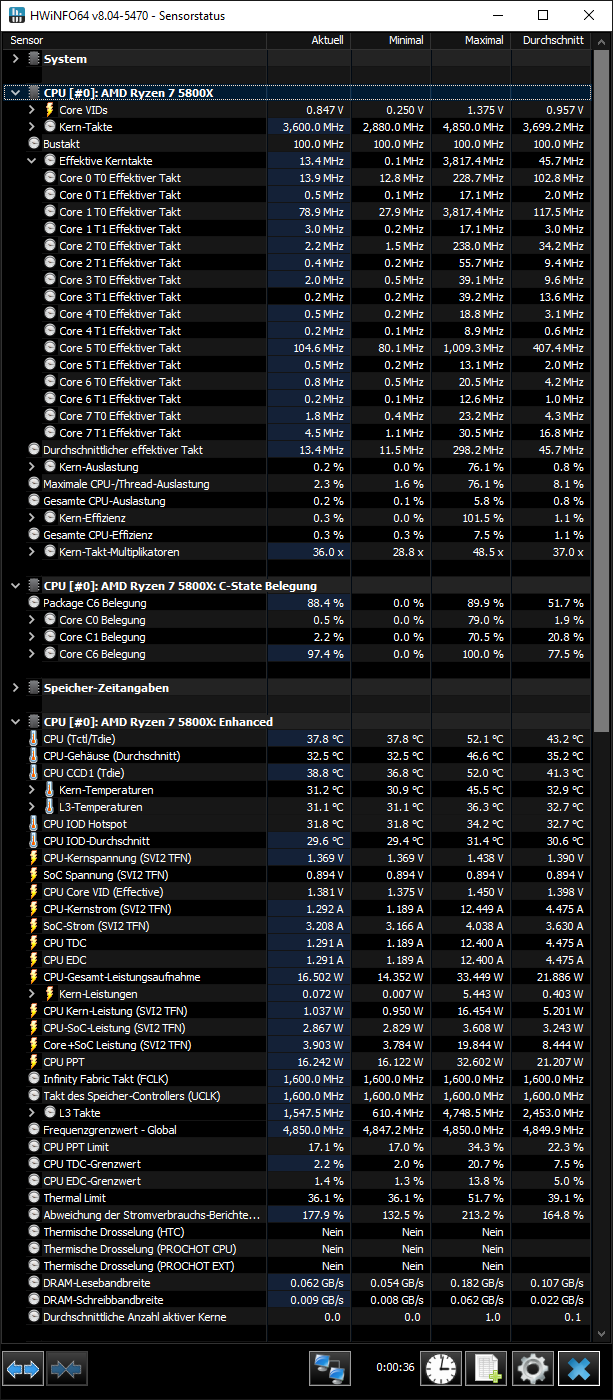Click the shrink-columns inward arrows button
The image size is (613, 1400).
(67, 1367)
